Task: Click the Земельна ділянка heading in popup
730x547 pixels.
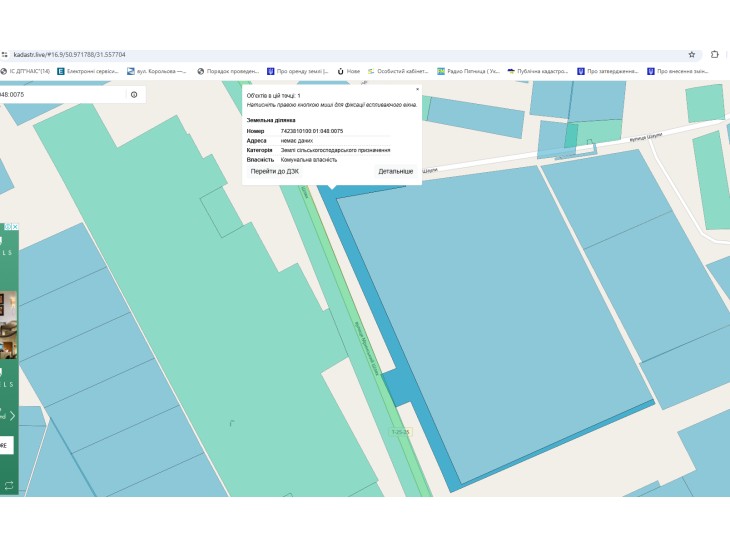Action: 270,120
